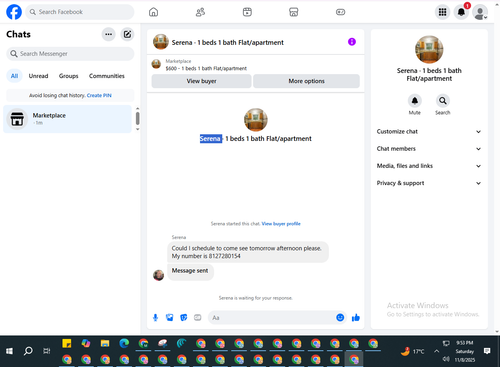Open File Explorer on taskbar

pos(105,343)
